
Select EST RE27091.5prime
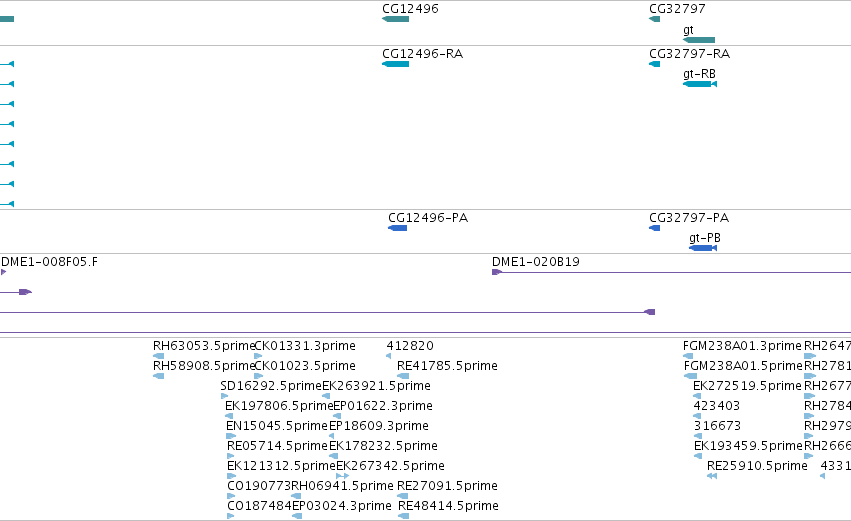[x=447, y=486]
